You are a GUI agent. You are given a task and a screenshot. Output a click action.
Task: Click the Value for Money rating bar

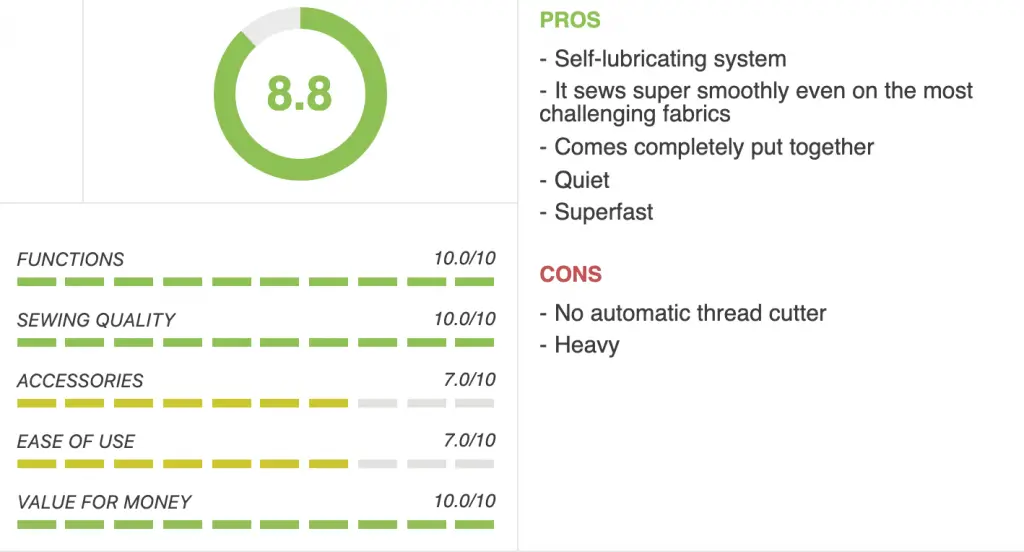click(255, 525)
